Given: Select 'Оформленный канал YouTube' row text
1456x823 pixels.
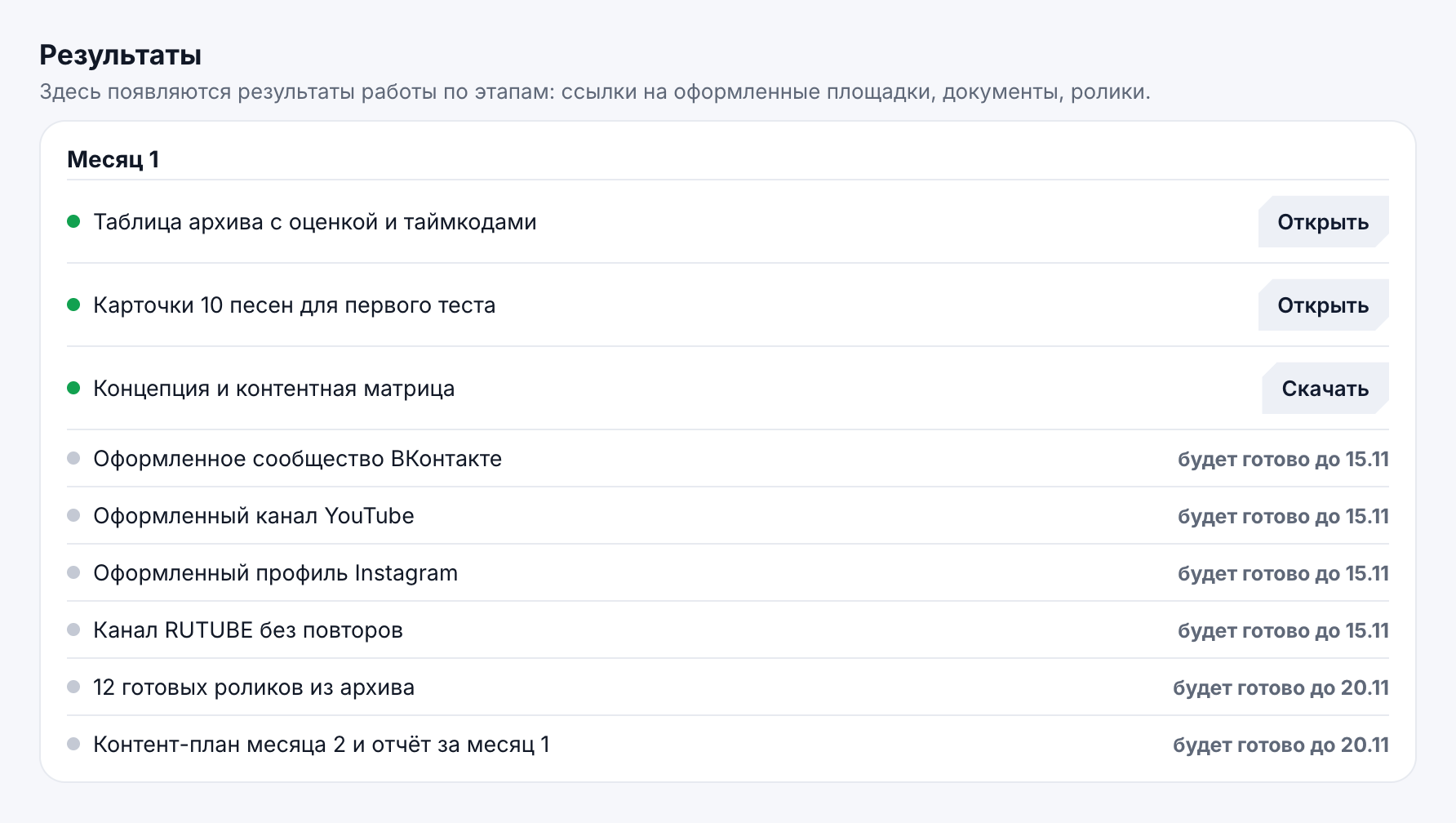Looking at the screenshot, I should point(254,516).
